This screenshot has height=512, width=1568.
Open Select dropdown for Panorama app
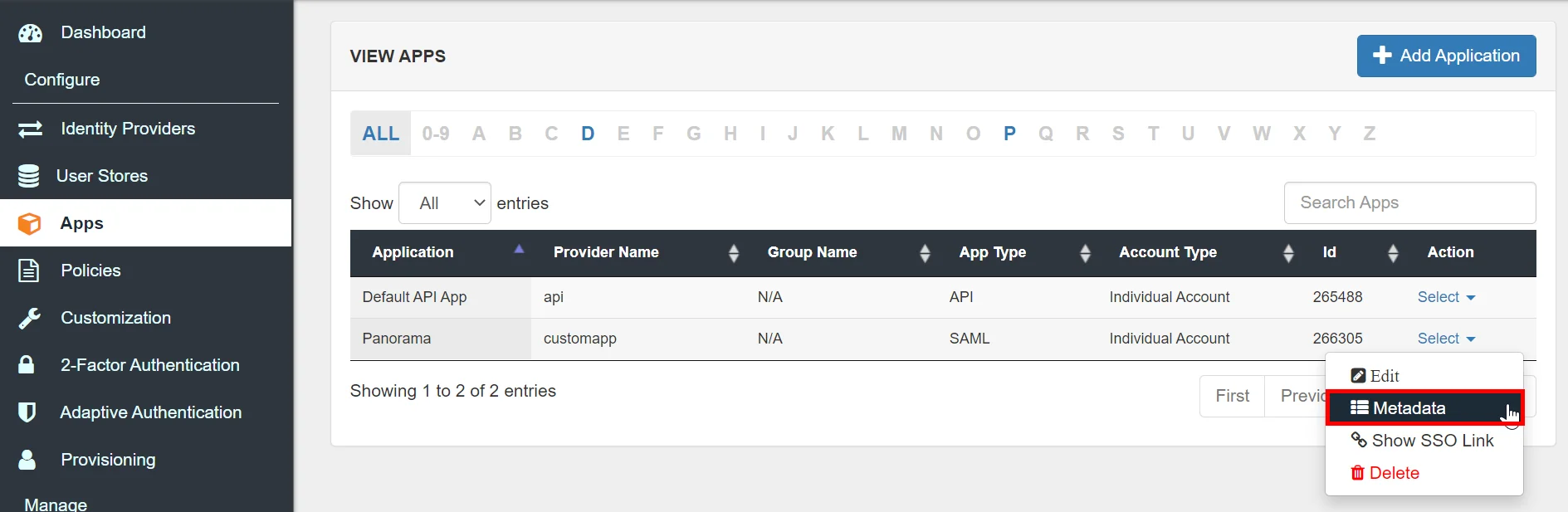coord(1446,339)
